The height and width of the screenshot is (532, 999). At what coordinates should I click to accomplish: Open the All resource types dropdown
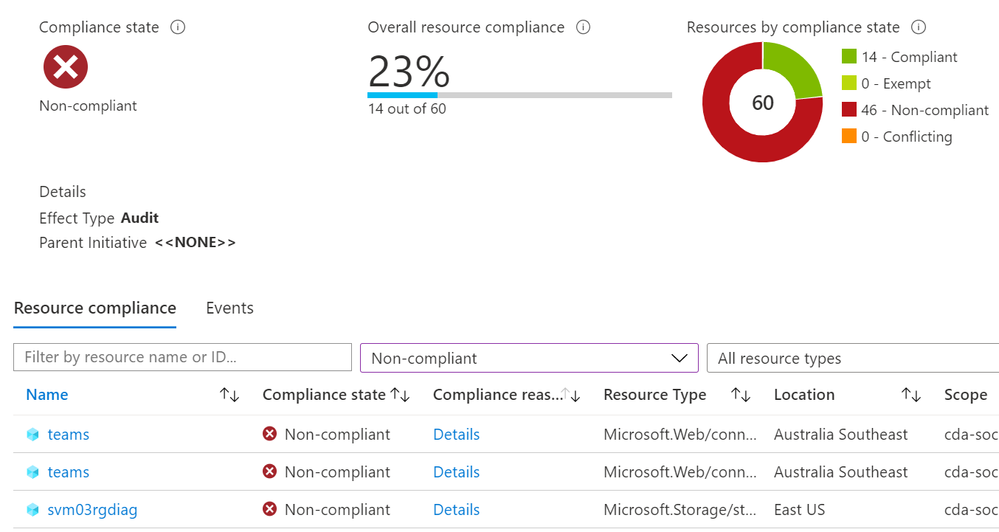point(852,358)
